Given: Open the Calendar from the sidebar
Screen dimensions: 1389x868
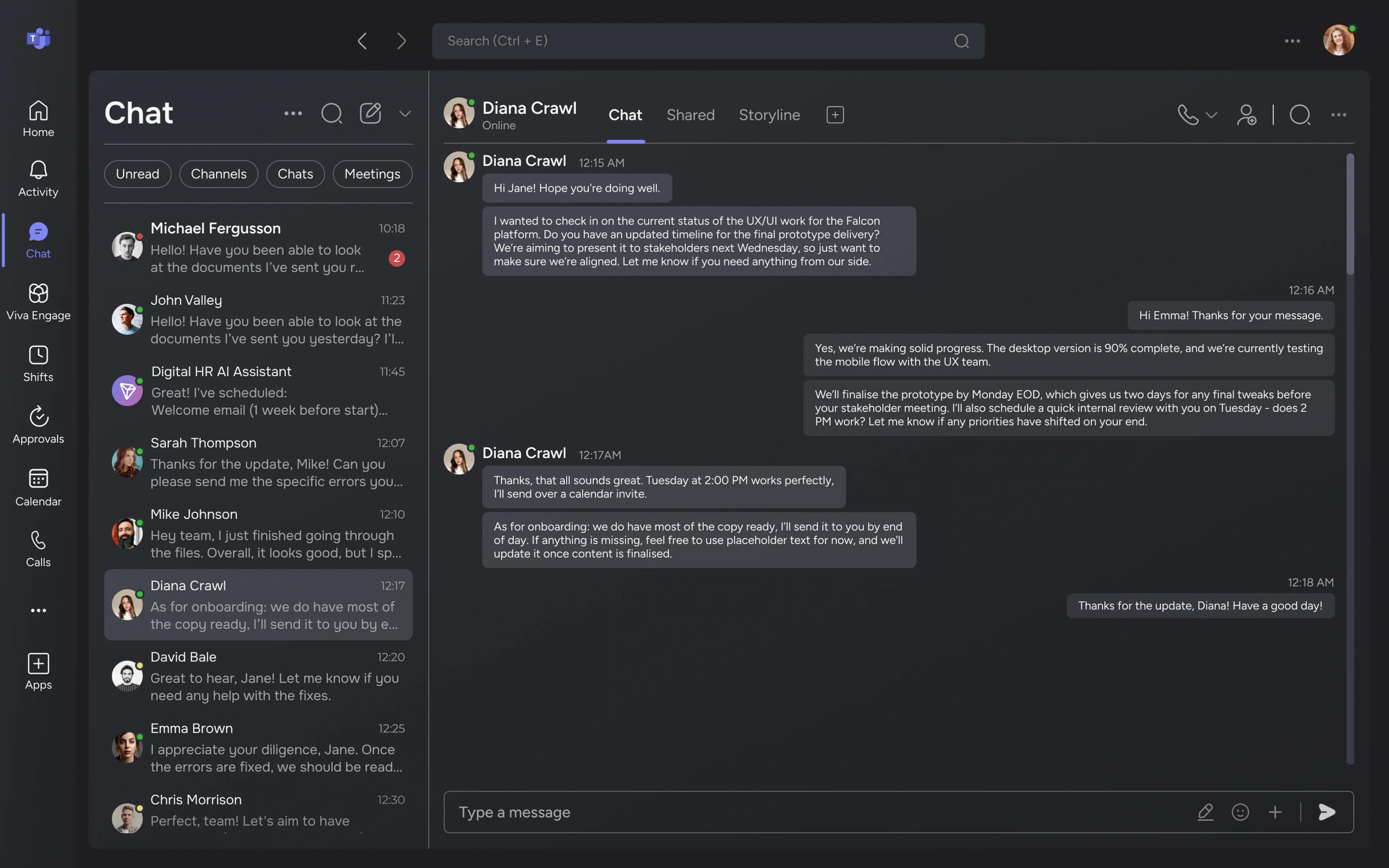Looking at the screenshot, I should [38, 487].
